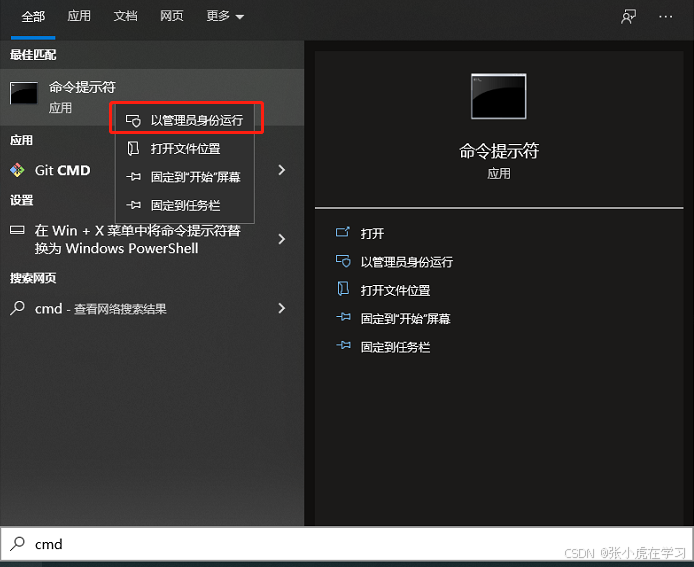
Task: Expand the cmd web search result arrow
Action: tap(281, 308)
